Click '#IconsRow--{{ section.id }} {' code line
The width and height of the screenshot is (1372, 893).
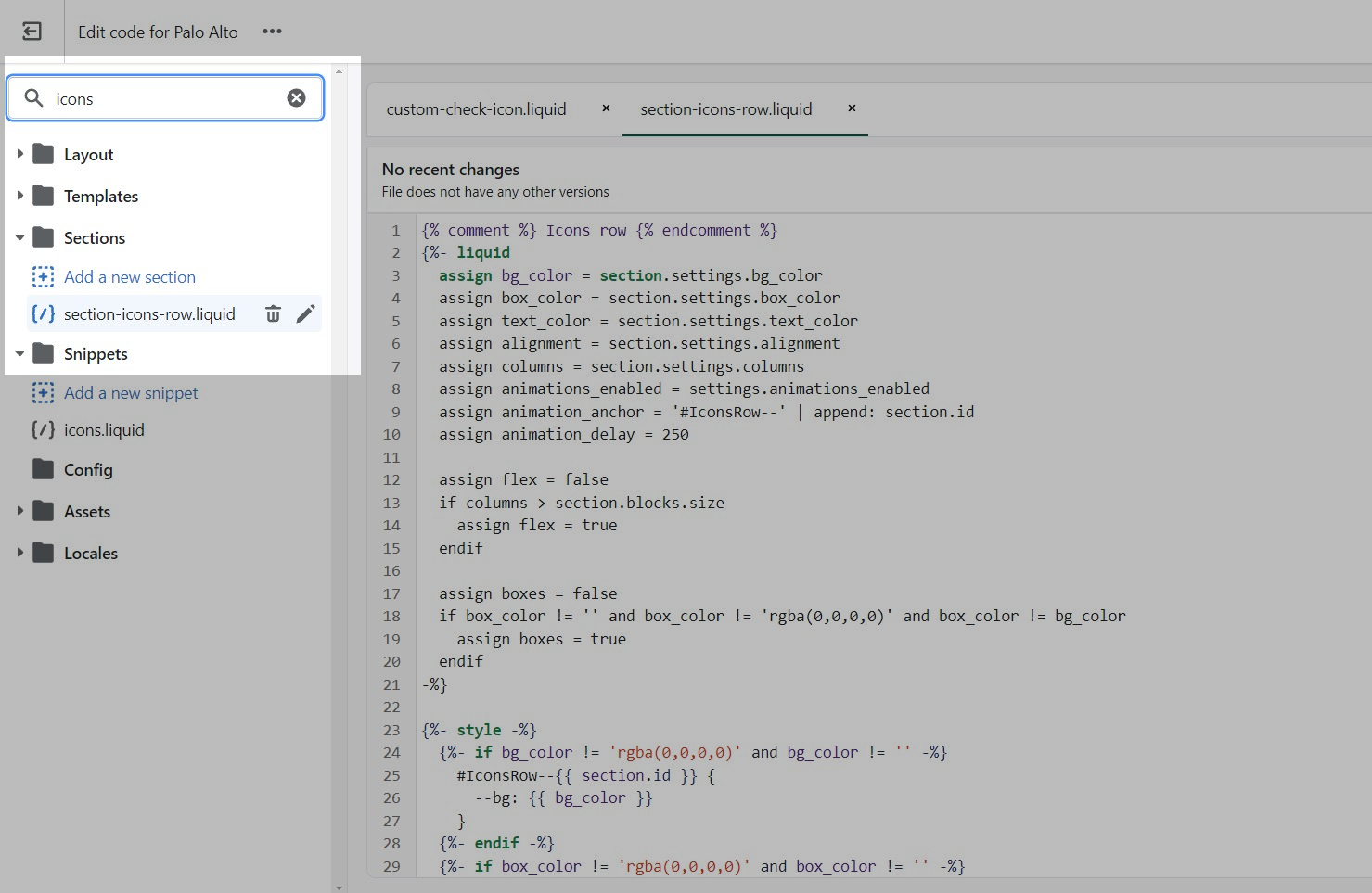click(586, 775)
